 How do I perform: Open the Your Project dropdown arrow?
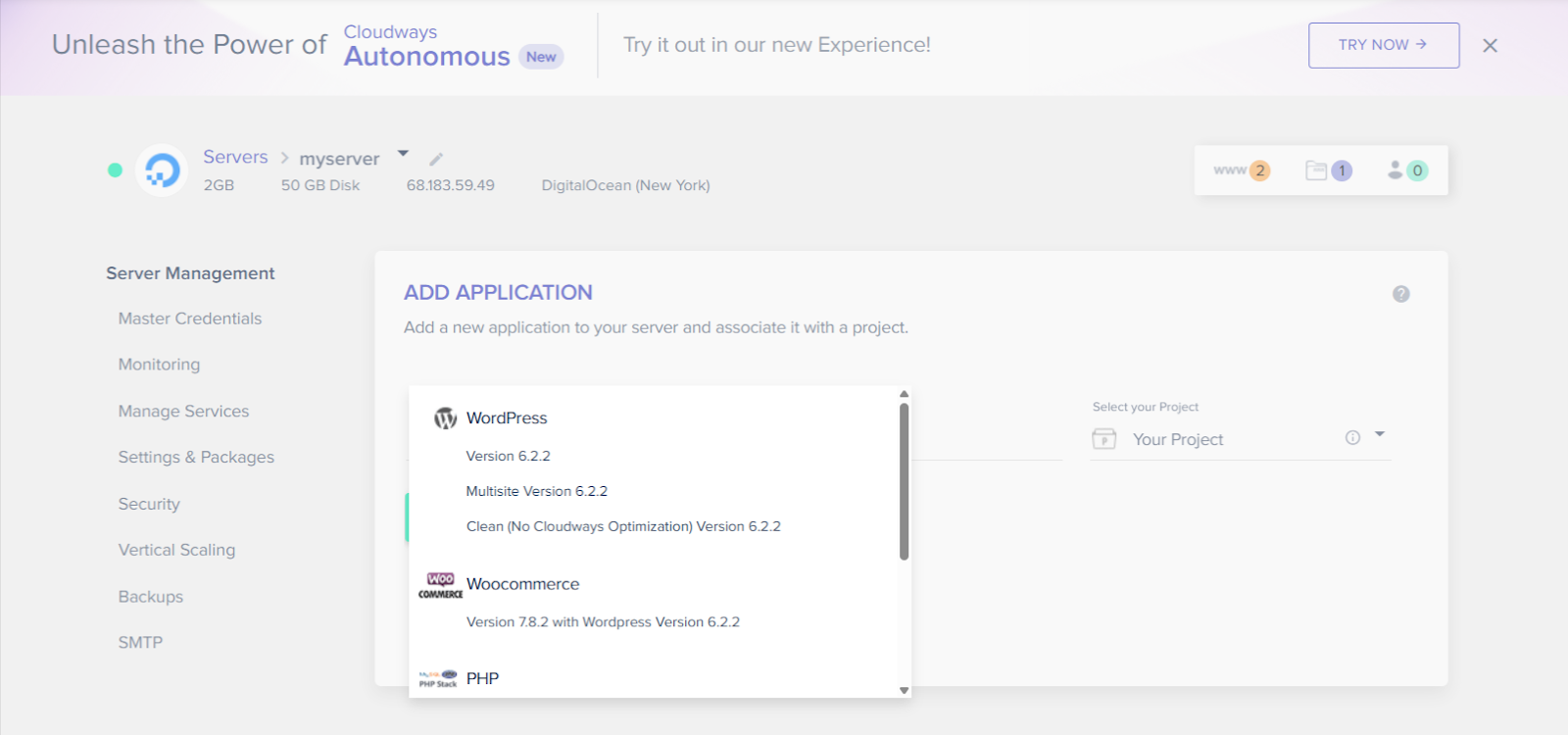[1380, 434]
